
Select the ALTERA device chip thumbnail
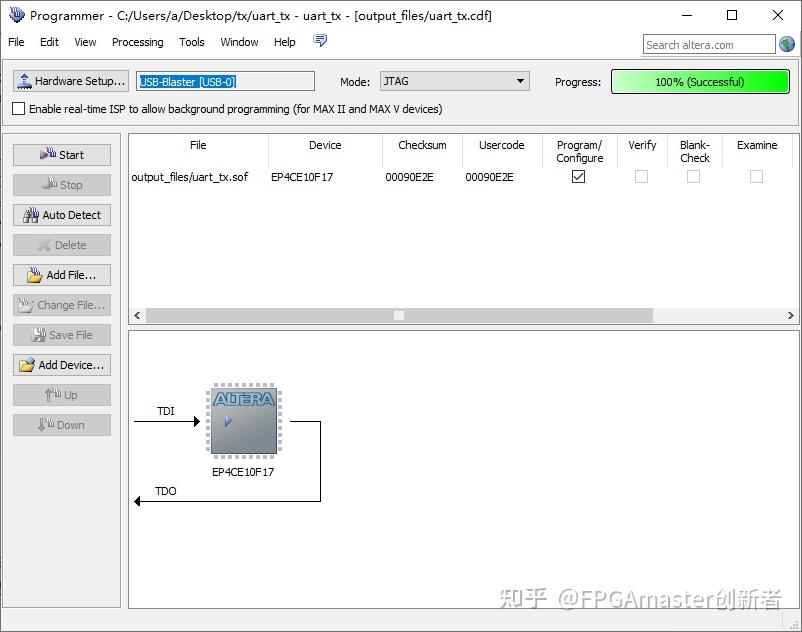(x=243, y=420)
